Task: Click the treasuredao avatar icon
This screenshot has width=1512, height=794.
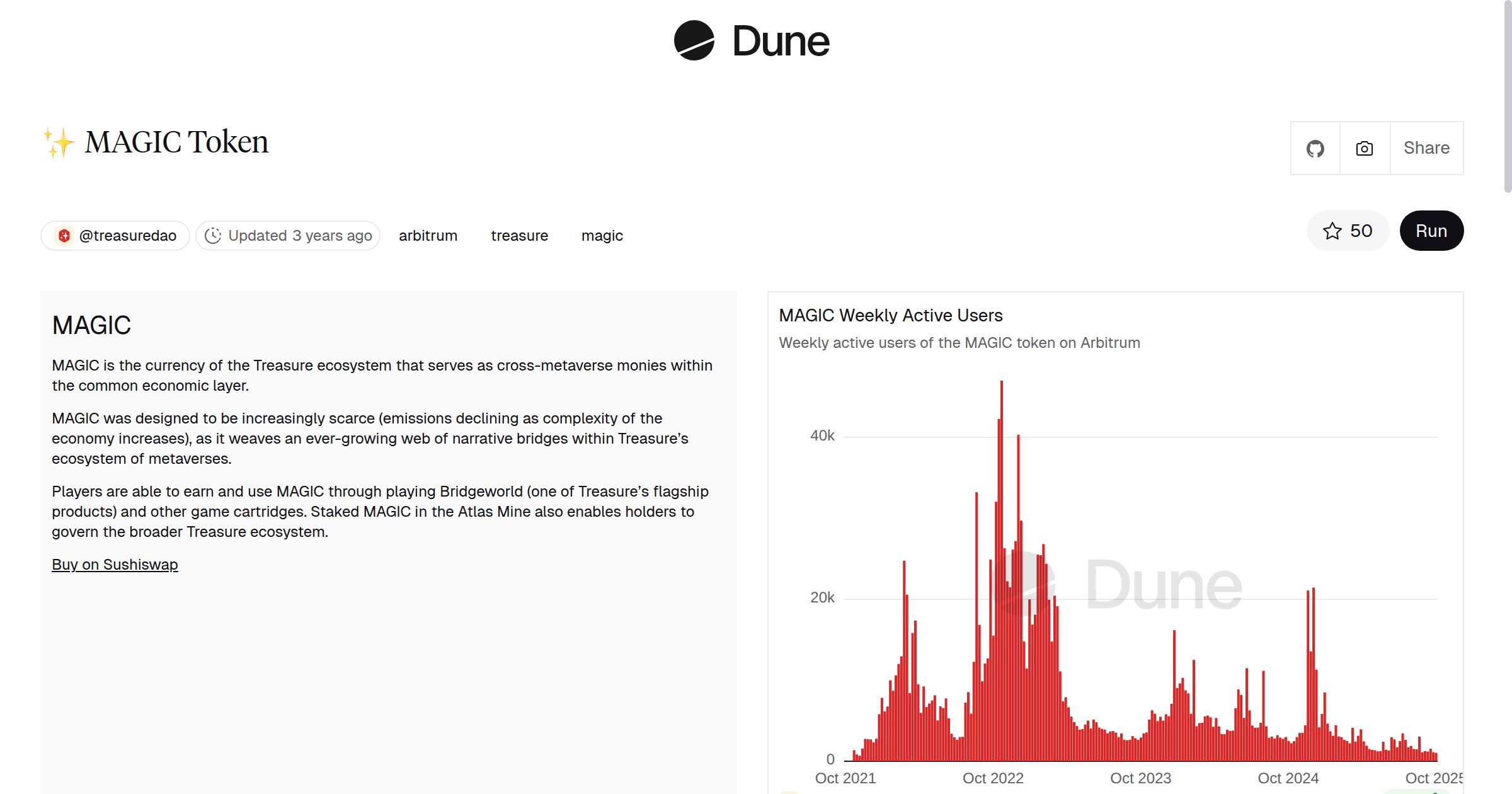Action: pos(64,236)
